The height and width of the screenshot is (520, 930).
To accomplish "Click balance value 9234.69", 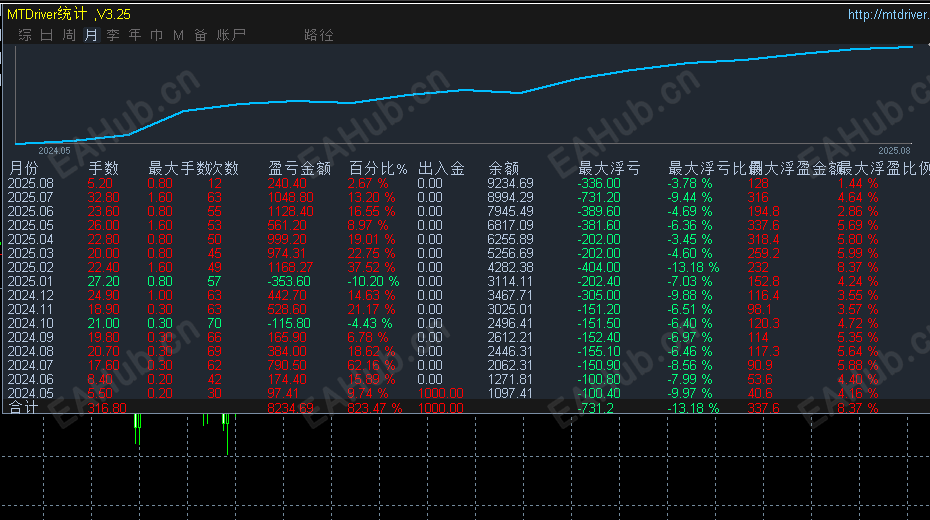I will click(510, 183).
